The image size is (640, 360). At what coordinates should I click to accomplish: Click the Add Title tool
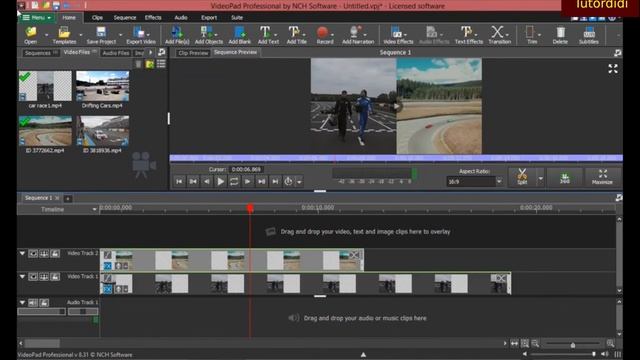pyautogui.click(x=296, y=35)
